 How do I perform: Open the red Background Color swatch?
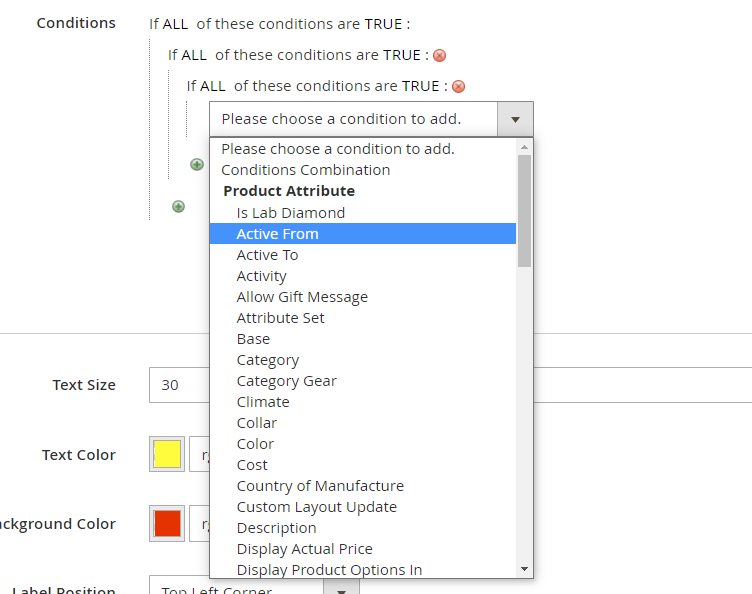[167, 523]
